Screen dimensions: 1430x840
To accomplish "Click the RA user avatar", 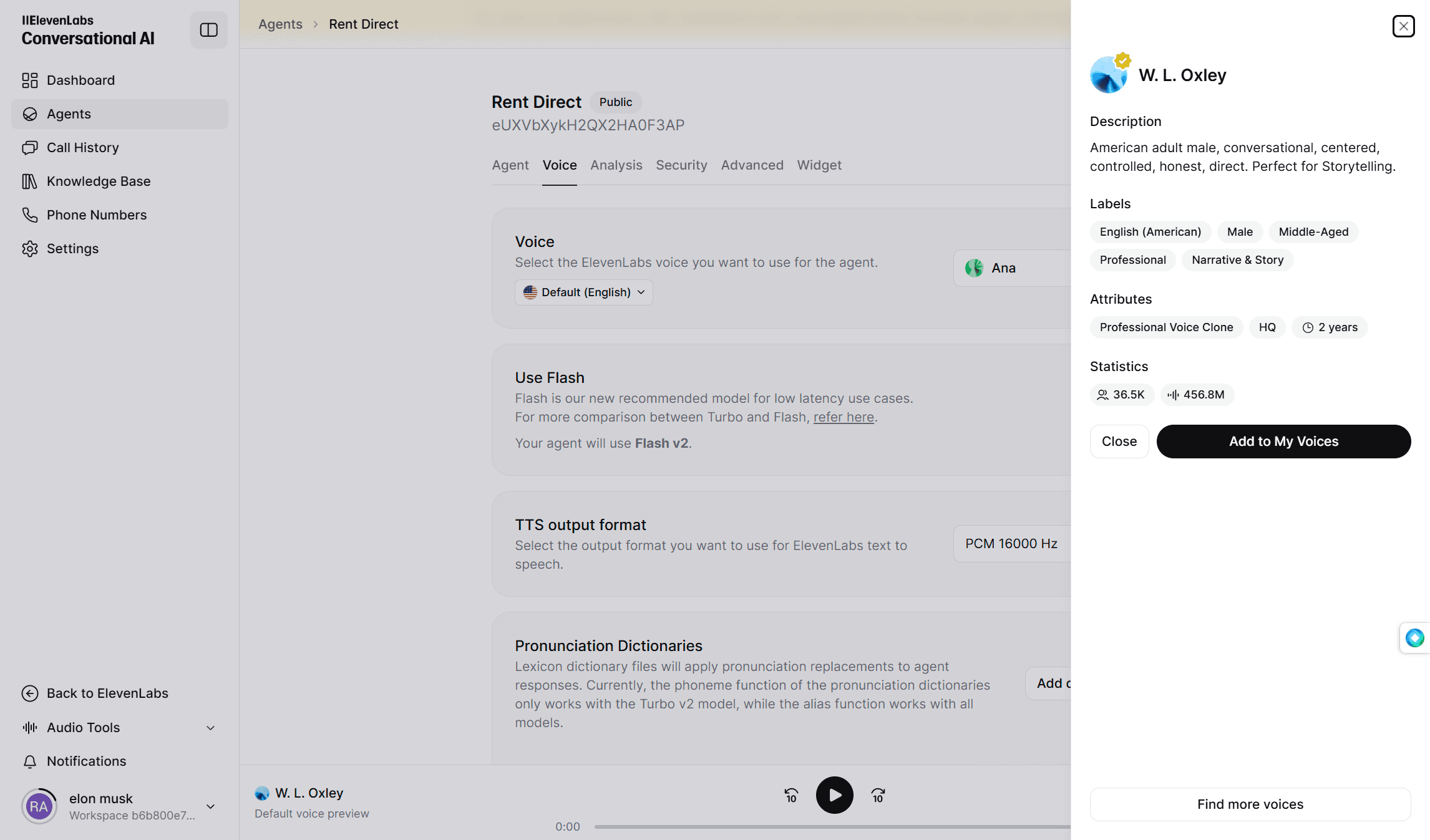I will point(39,806).
